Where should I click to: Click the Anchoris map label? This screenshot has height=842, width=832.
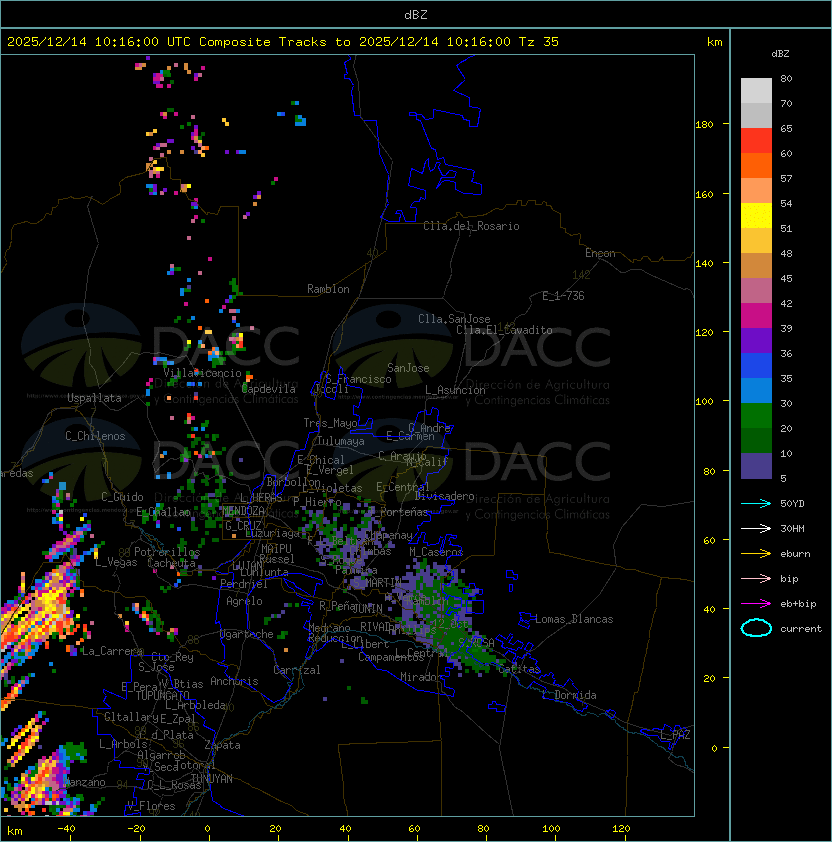(x=234, y=681)
